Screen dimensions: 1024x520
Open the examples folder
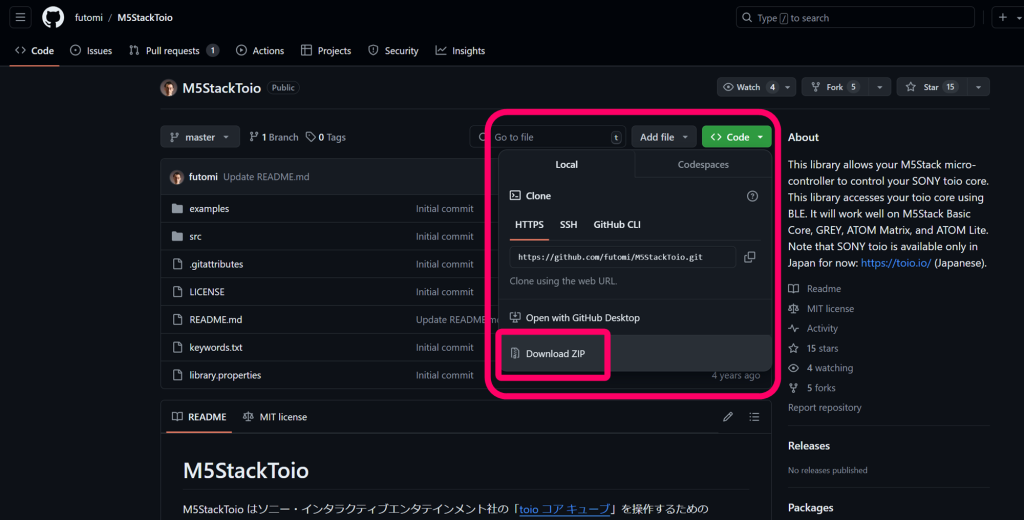(x=209, y=208)
